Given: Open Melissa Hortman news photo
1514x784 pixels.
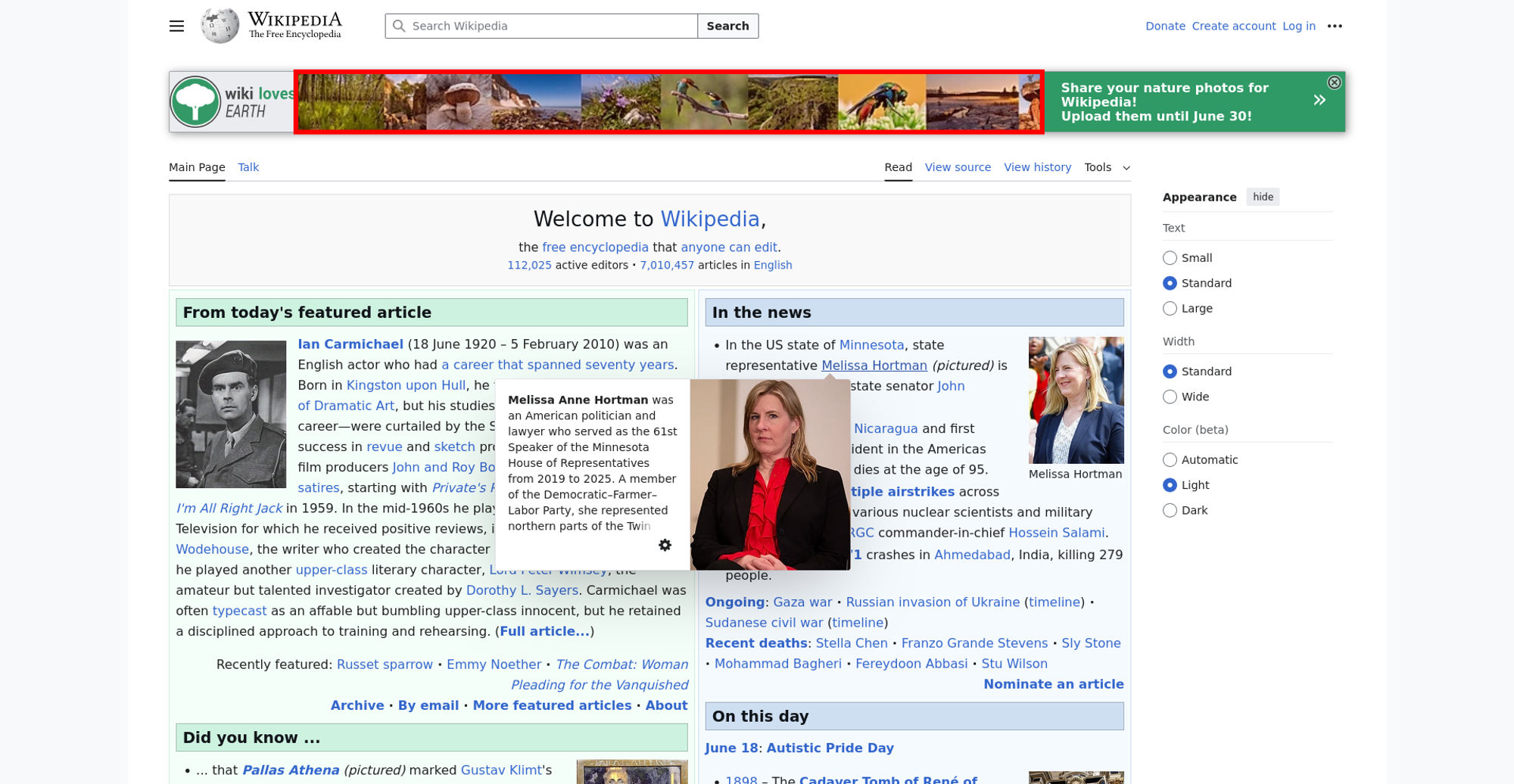Looking at the screenshot, I should tap(1076, 400).
